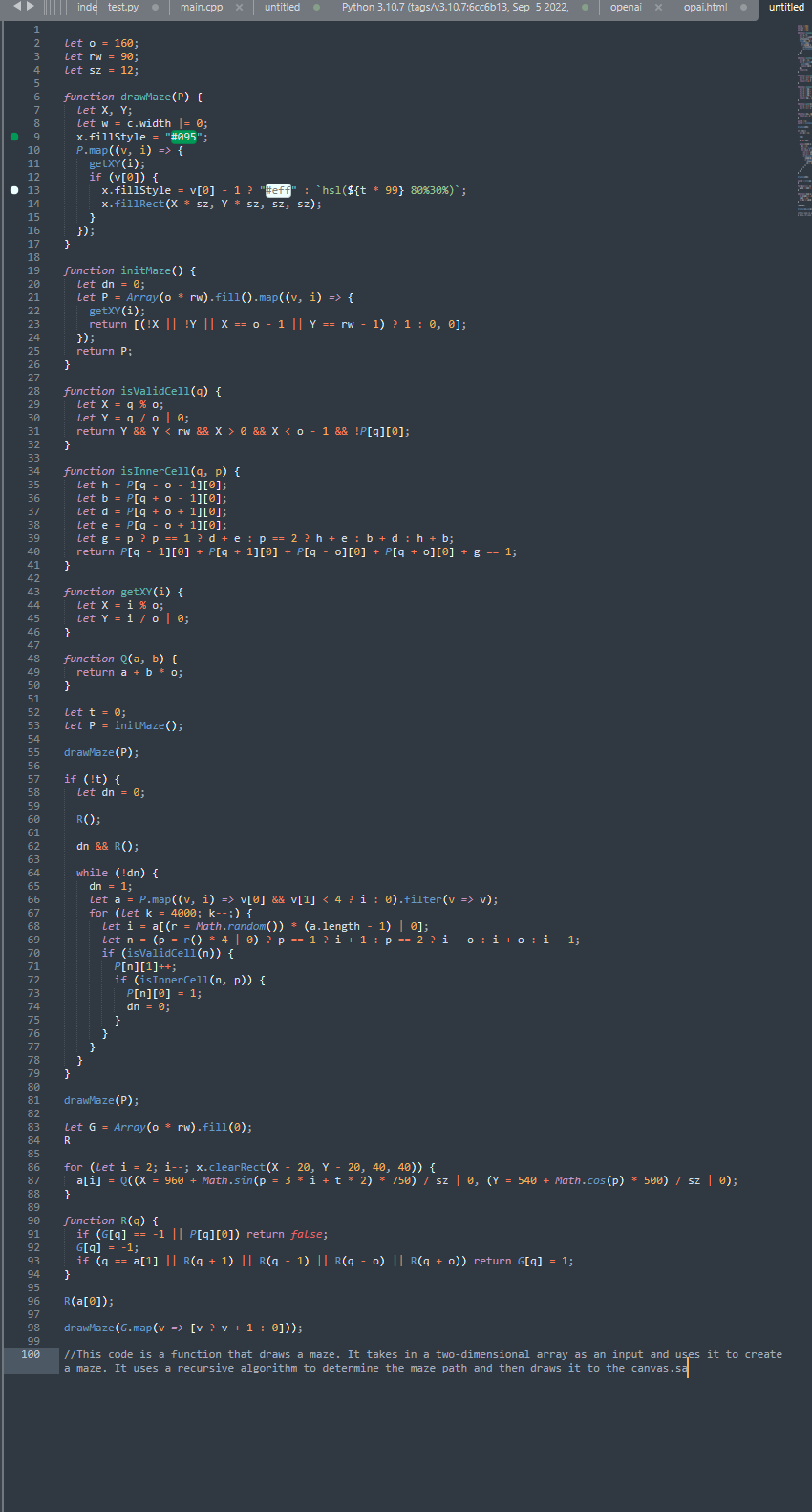Click the unsaved dot on test.py tab

155,7
